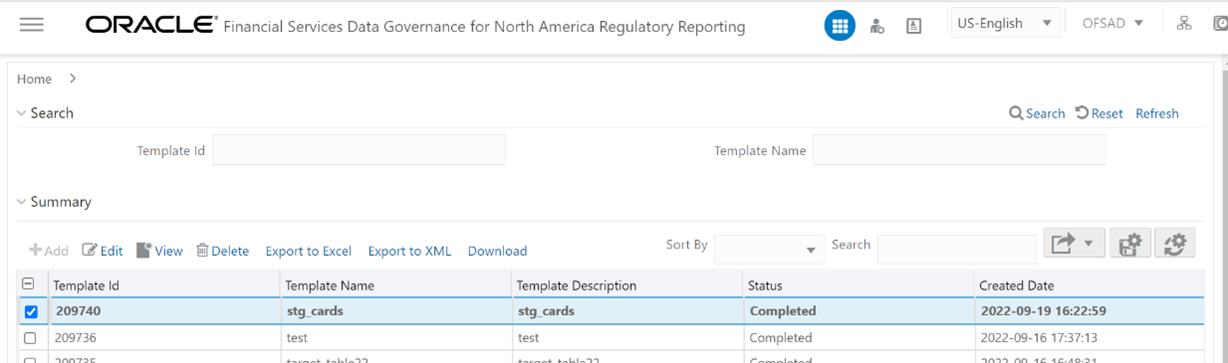Click the breadcrumb chevron after Home
Viewport: 1228px width, 363px height.
tap(73, 78)
